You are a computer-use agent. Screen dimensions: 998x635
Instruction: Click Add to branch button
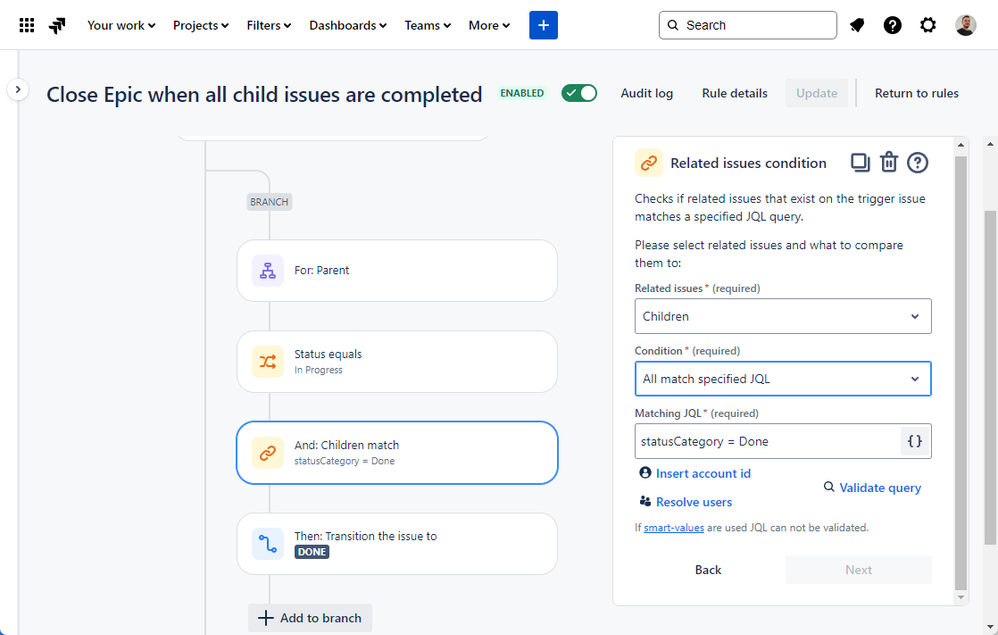(x=310, y=618)
